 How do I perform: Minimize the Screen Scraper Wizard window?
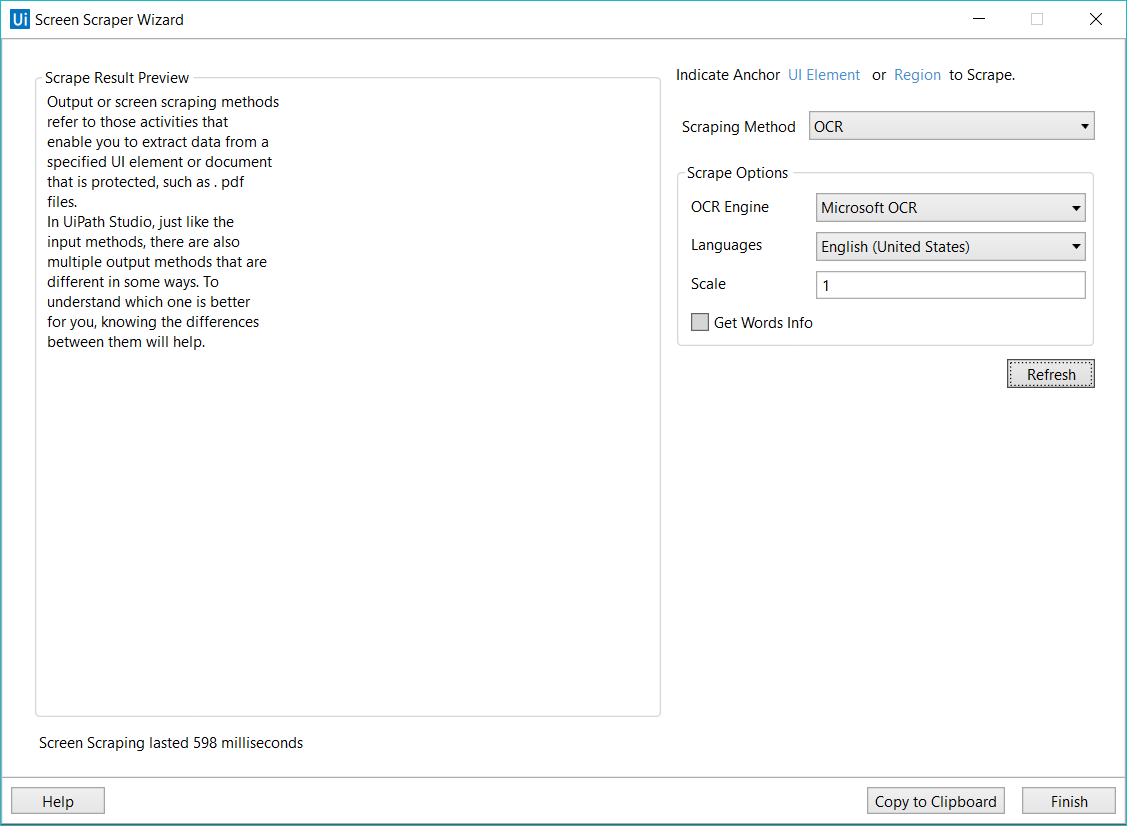coord(979,19)
